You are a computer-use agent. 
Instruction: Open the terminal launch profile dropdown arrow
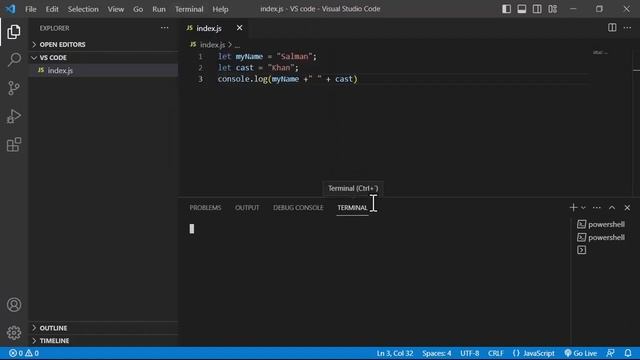pos(583,208)
